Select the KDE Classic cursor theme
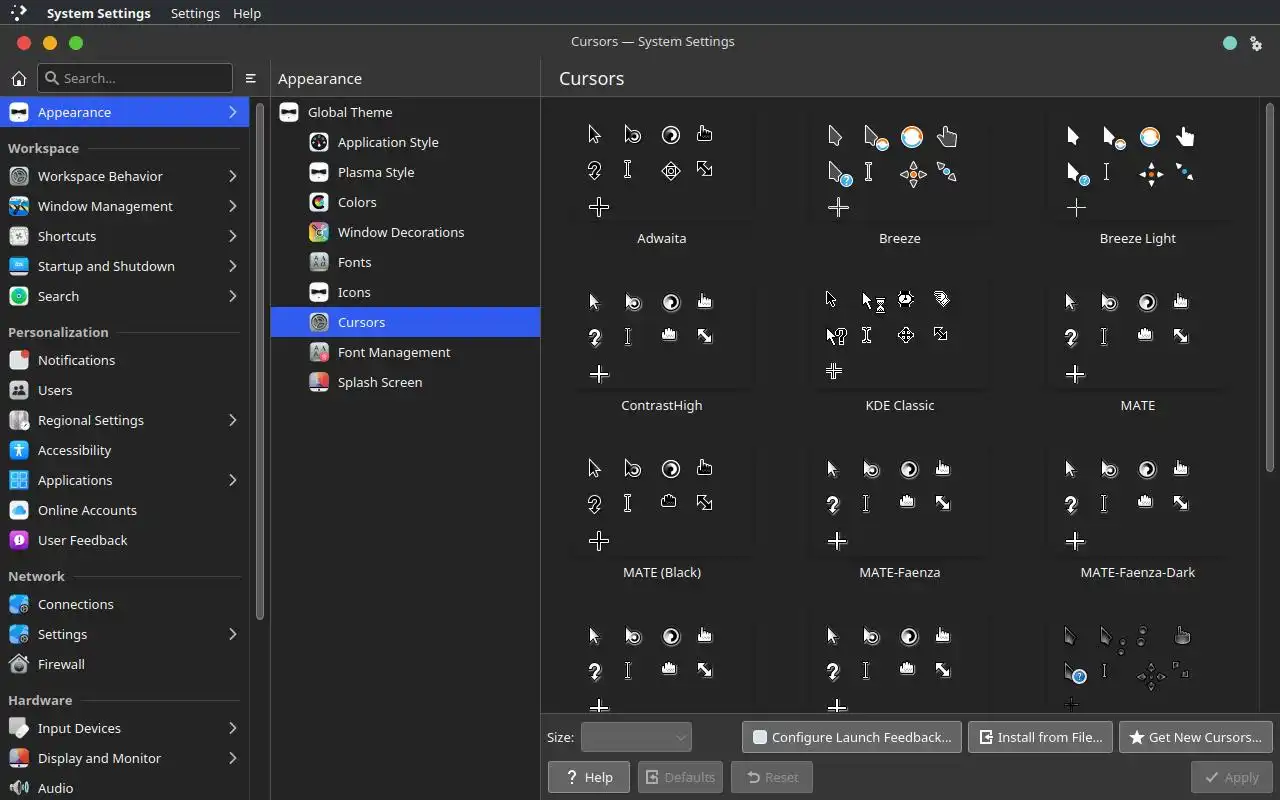1280x800 pixels. pyautogui.click(x=899, y=348)
